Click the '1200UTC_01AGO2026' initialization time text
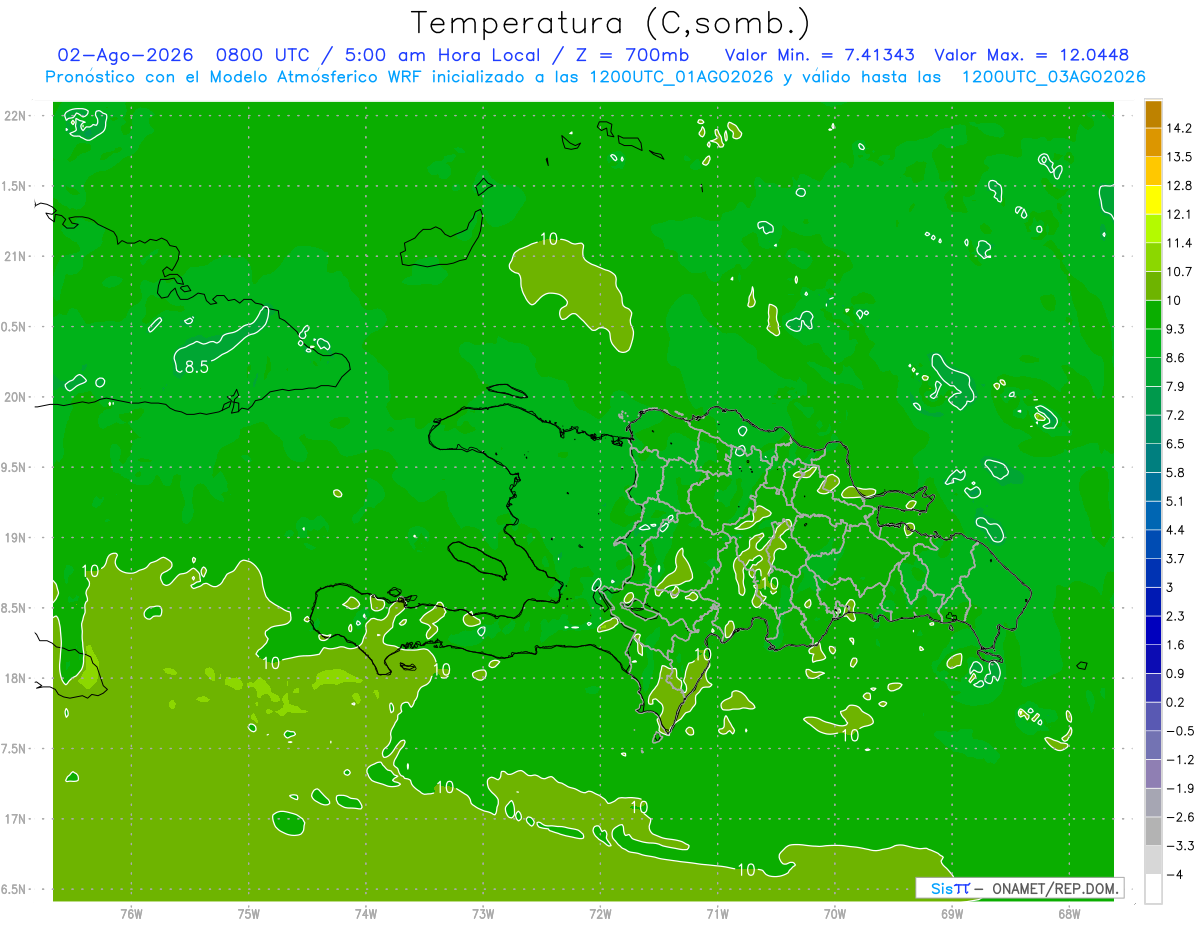The width and height of the screenshot is (1200, 927). [683, 77]
